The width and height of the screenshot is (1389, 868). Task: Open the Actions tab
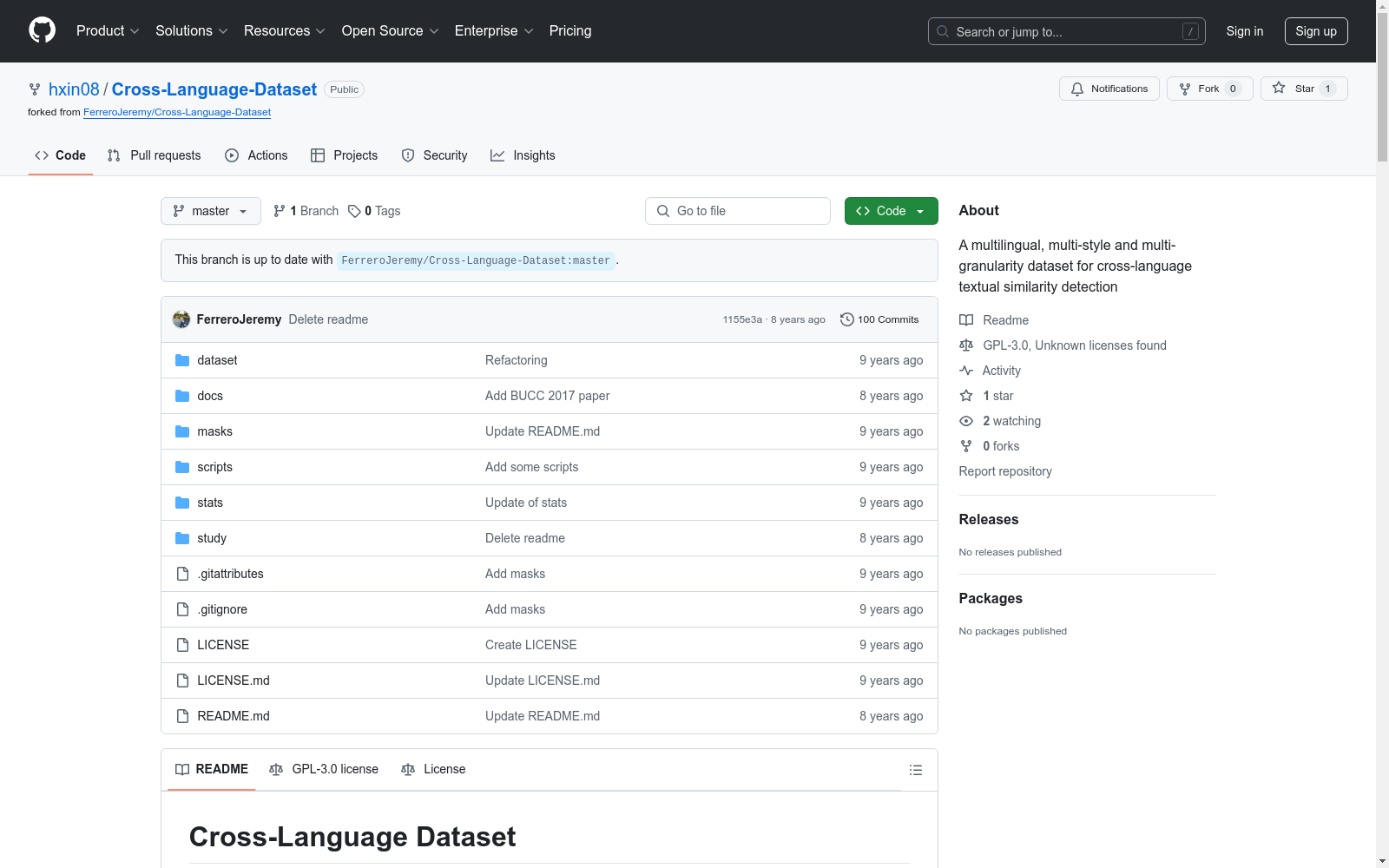pyautogui.click(x=256, y=155)
